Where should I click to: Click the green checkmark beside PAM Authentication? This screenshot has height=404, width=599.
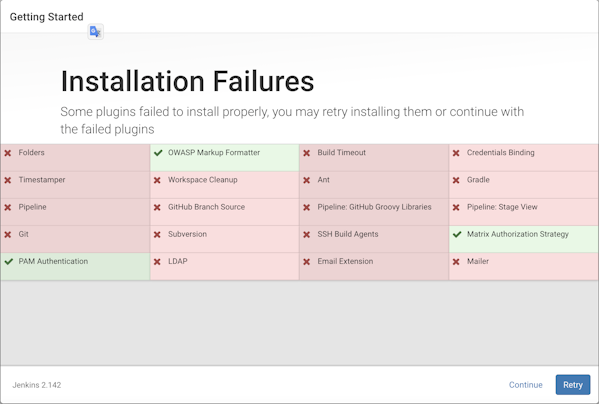(x=9, y=262)
